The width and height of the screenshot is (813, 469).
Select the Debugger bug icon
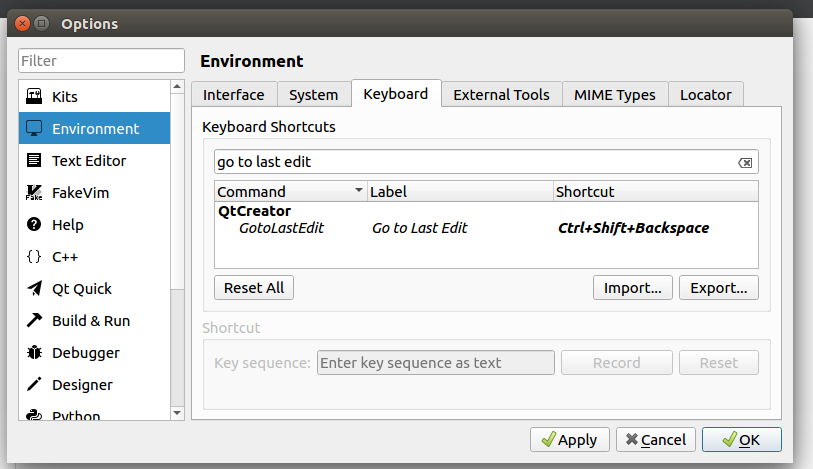34,353
